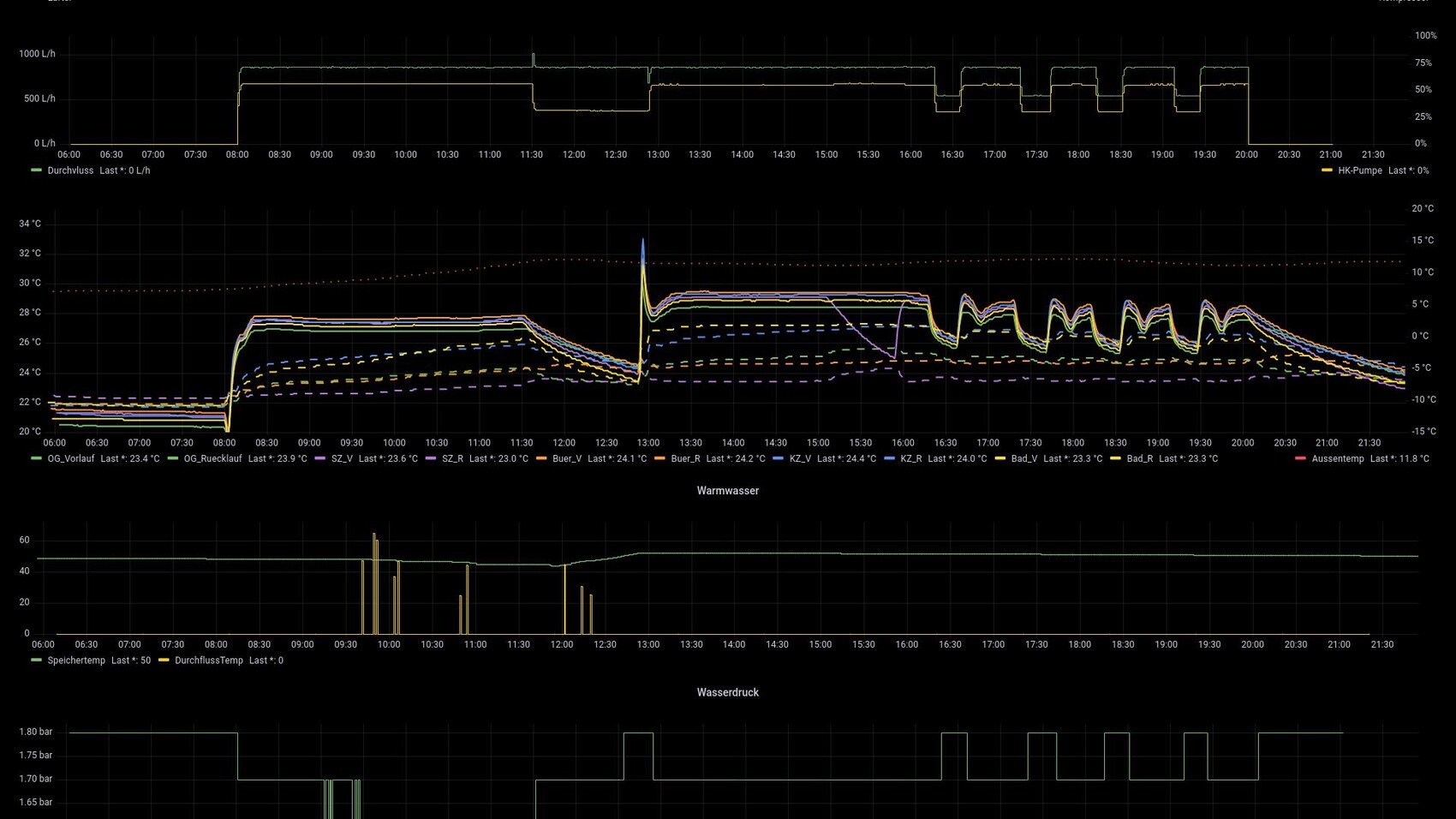Toggle the DurchflussTemp series label
Image resolution: width=1456 pixels, height=819 pixels.
pos(208,661)
